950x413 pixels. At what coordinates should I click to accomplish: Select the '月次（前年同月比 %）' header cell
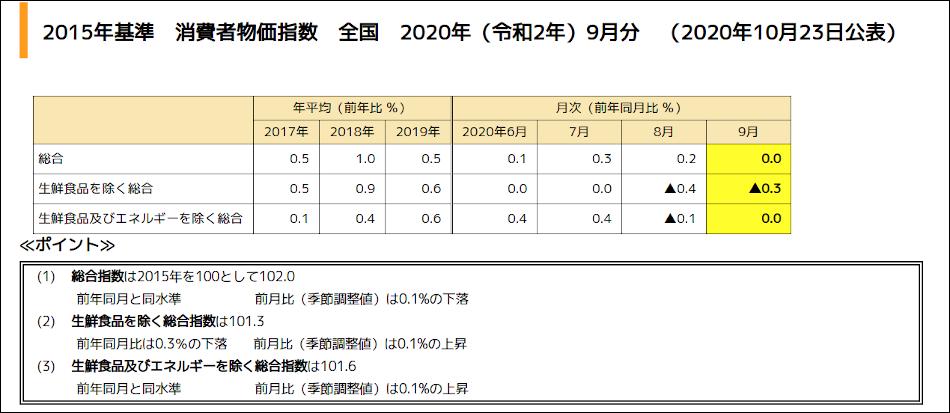click(x=622, y=108)
